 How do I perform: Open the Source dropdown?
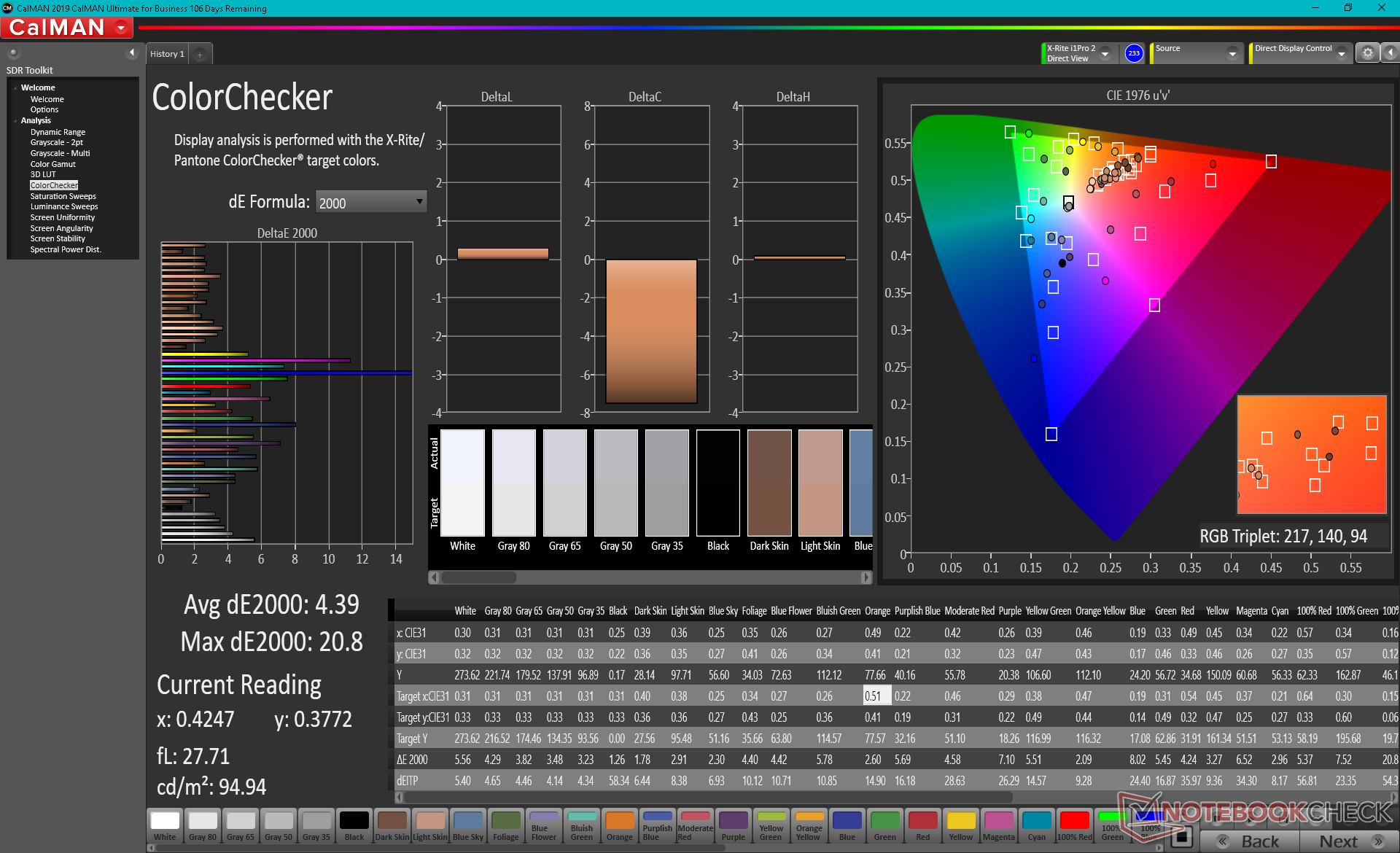click(1232, 53)
